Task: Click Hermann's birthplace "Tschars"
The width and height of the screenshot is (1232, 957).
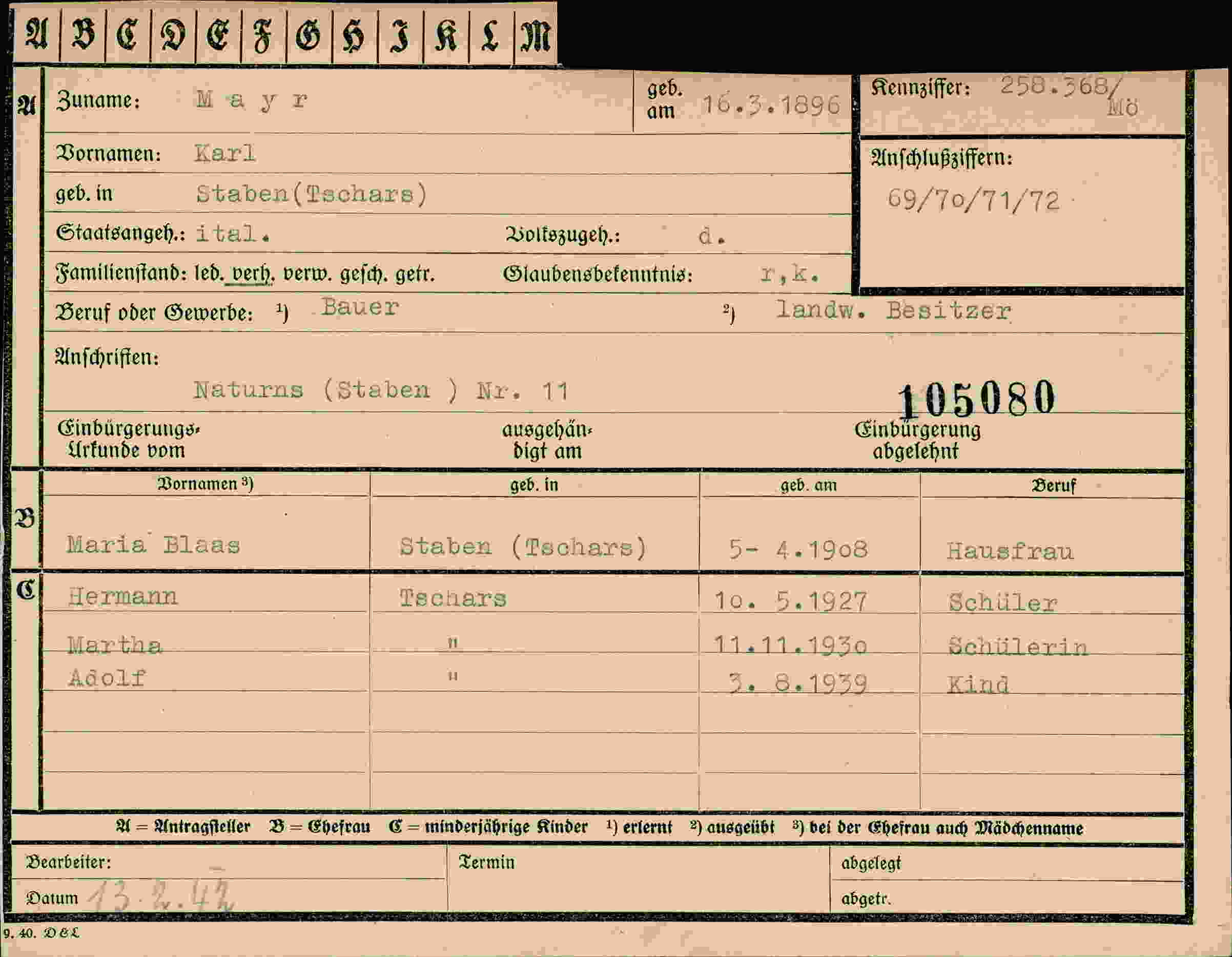Action: pos(453,598)
